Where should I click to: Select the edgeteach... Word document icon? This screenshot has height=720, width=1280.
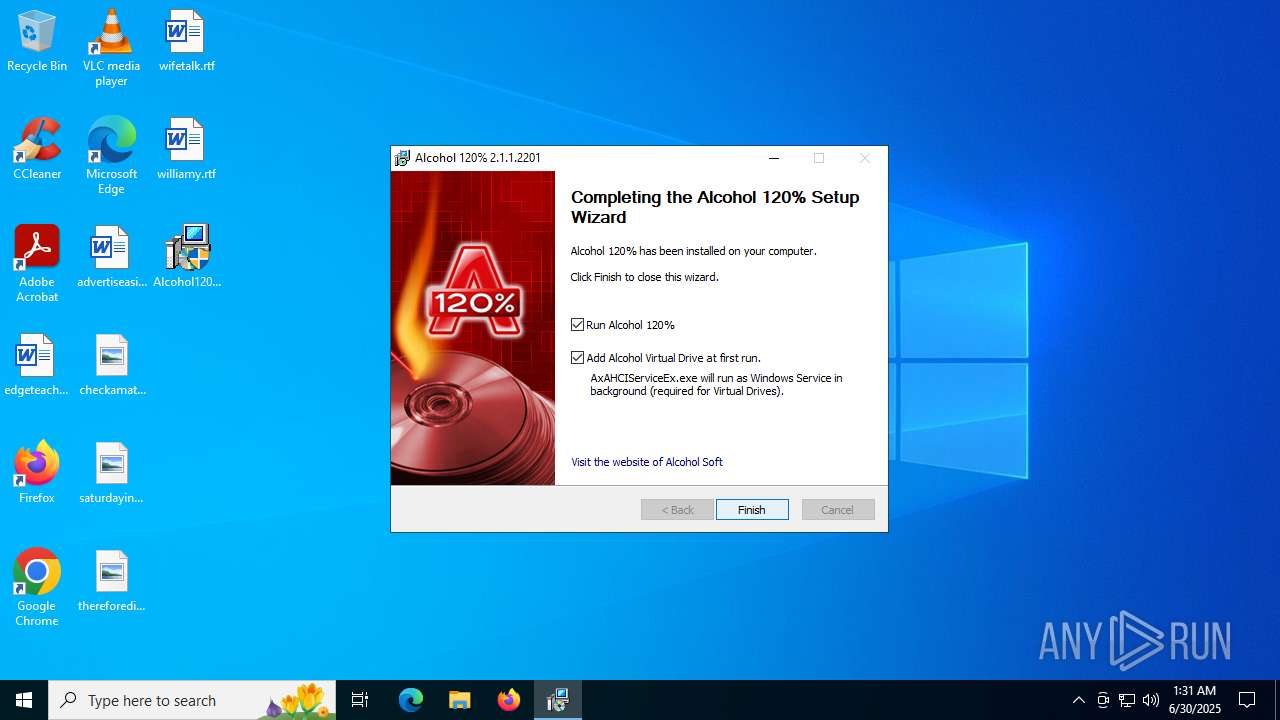tap(37, 365)
